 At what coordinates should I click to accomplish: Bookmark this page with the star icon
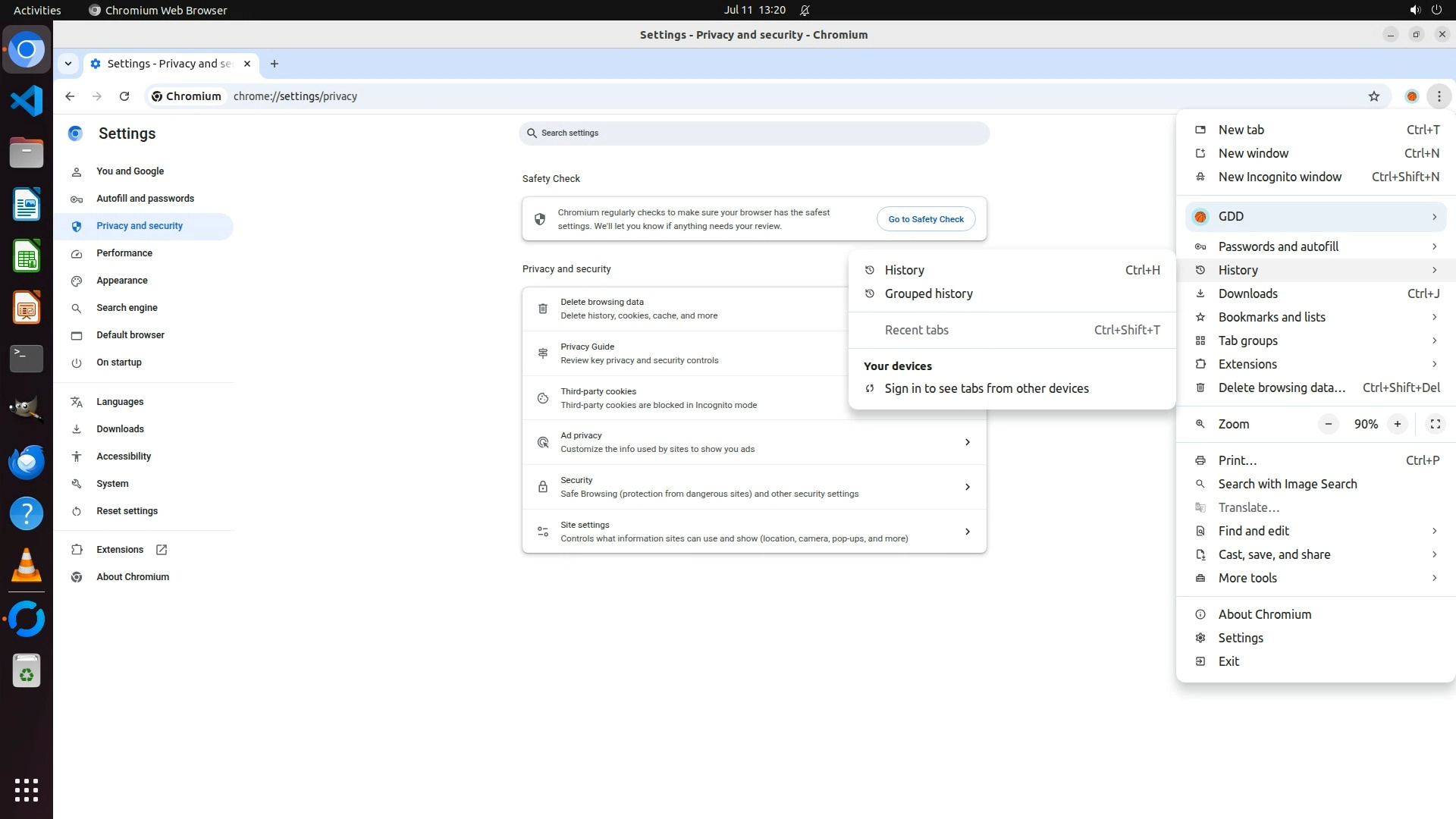point(1373,96)
